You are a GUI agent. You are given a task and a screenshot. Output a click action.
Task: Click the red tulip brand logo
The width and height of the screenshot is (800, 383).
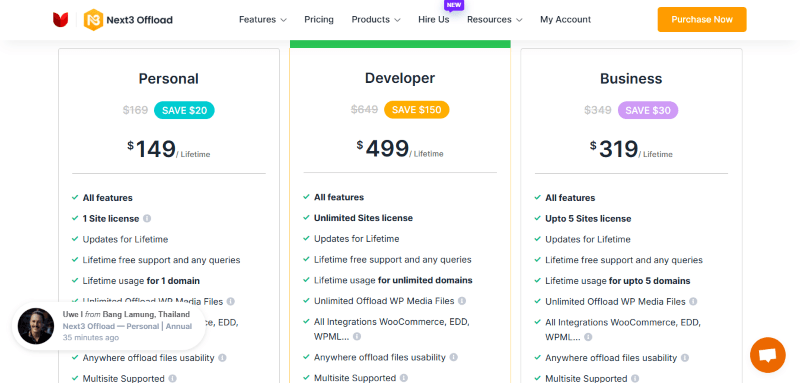[x=60, y=20]
